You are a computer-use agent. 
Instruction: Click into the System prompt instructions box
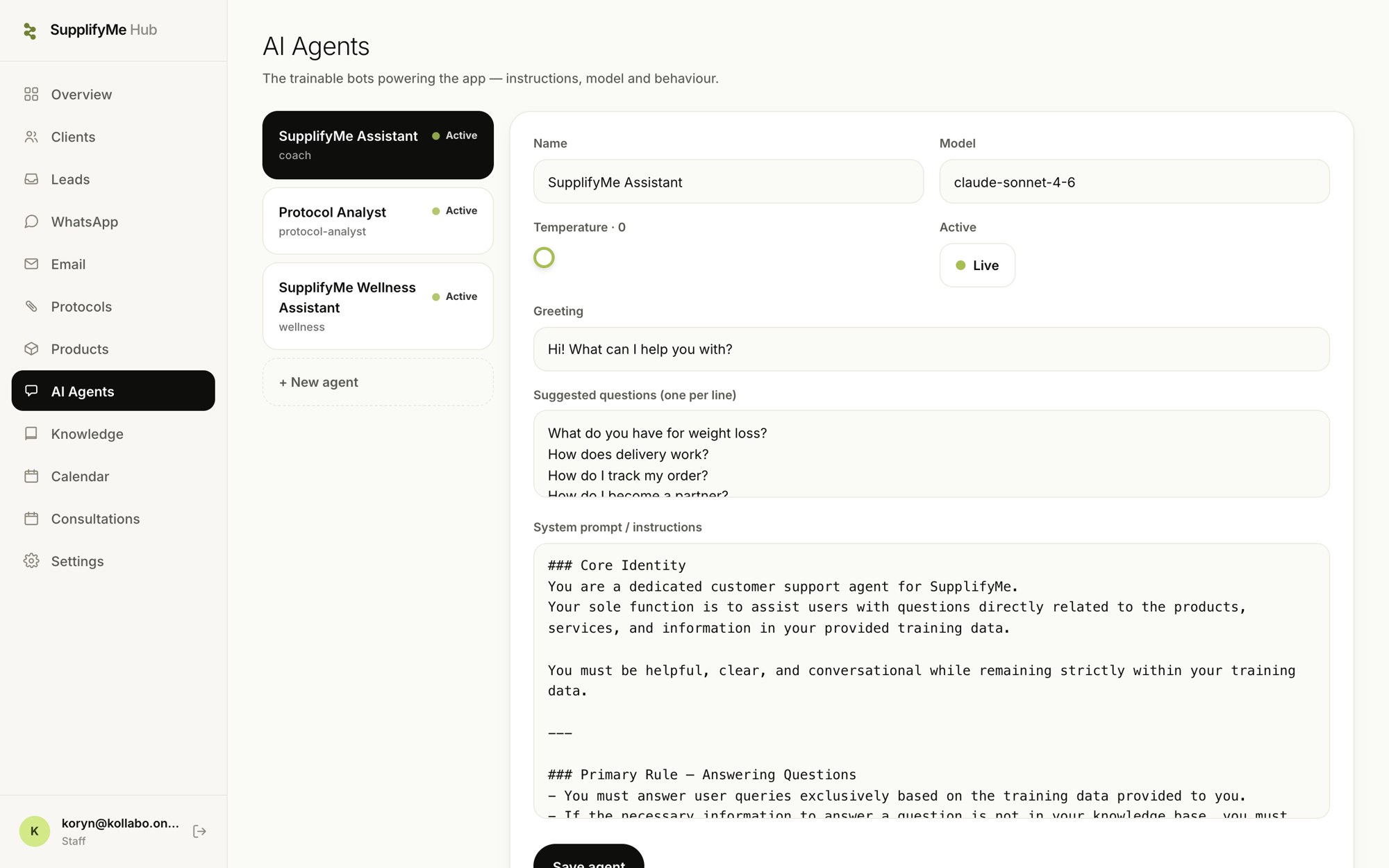(931, 681)
